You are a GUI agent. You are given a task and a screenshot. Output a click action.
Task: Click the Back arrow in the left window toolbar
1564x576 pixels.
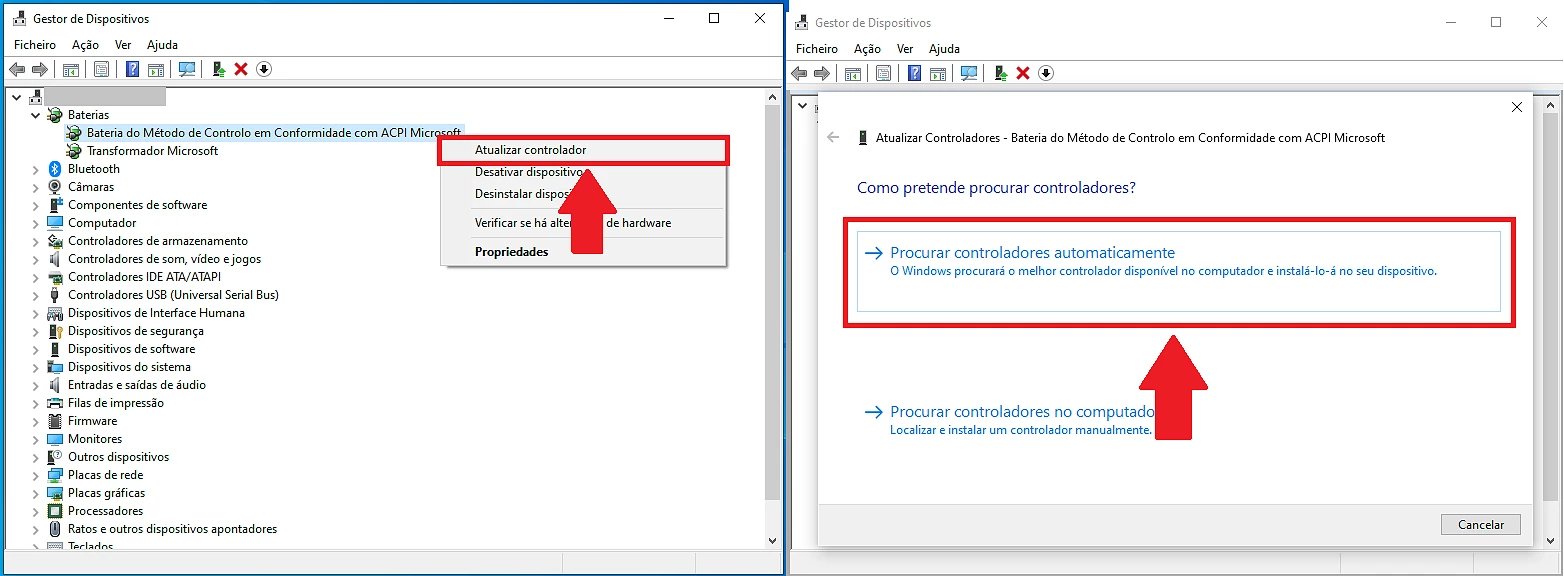17,69
